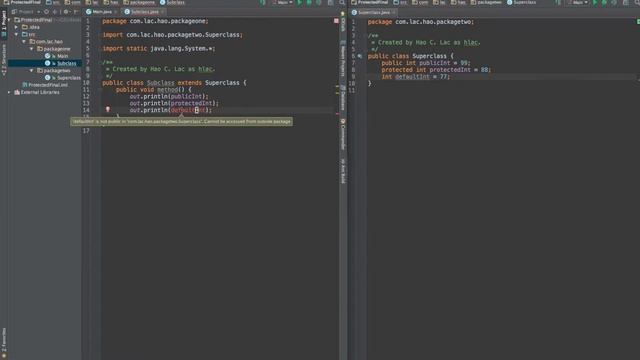This screenshot has width=640, height=360.
Task: Click Make Project icon in left window toolbar
Action: click(x=263, y=3)
